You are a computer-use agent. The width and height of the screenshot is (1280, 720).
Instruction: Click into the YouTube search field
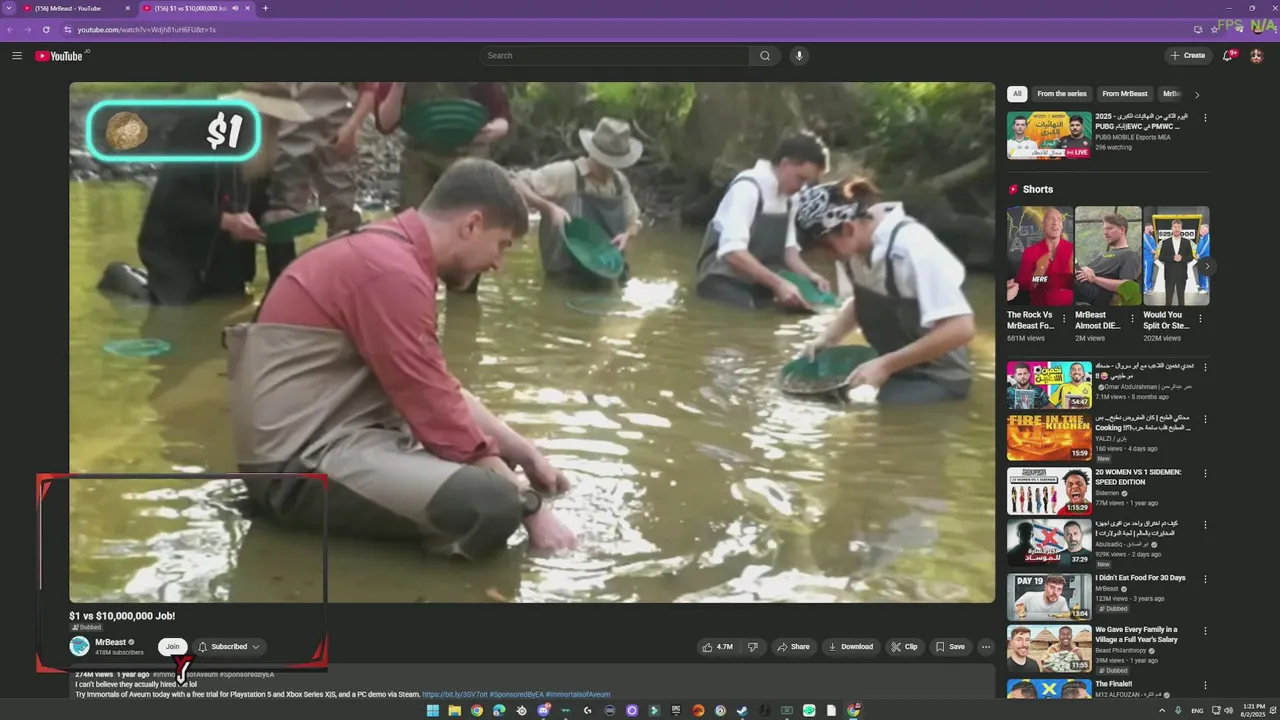613,56
